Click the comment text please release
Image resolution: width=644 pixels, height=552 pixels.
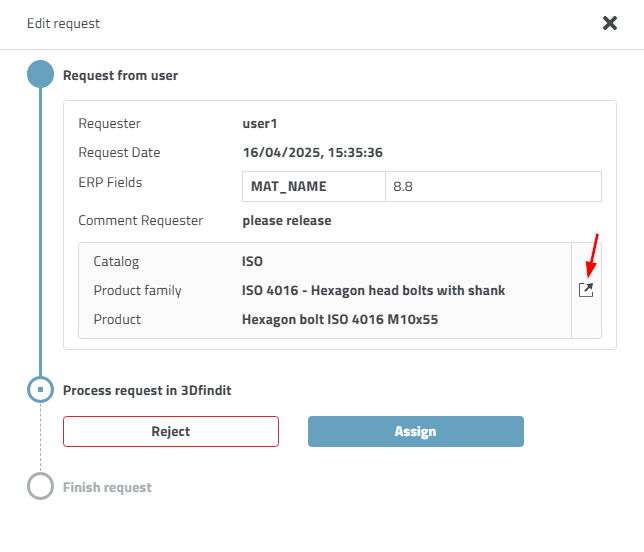click(286, 220)
